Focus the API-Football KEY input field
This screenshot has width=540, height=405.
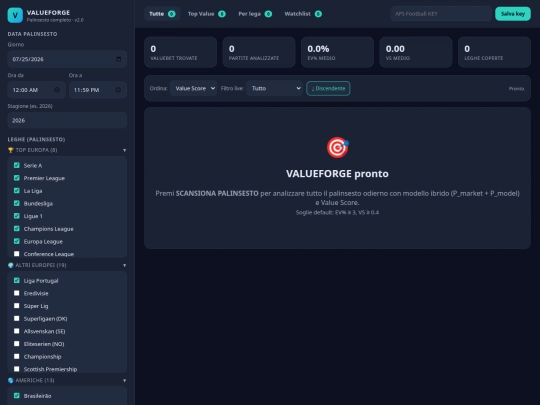click(441, 14)
